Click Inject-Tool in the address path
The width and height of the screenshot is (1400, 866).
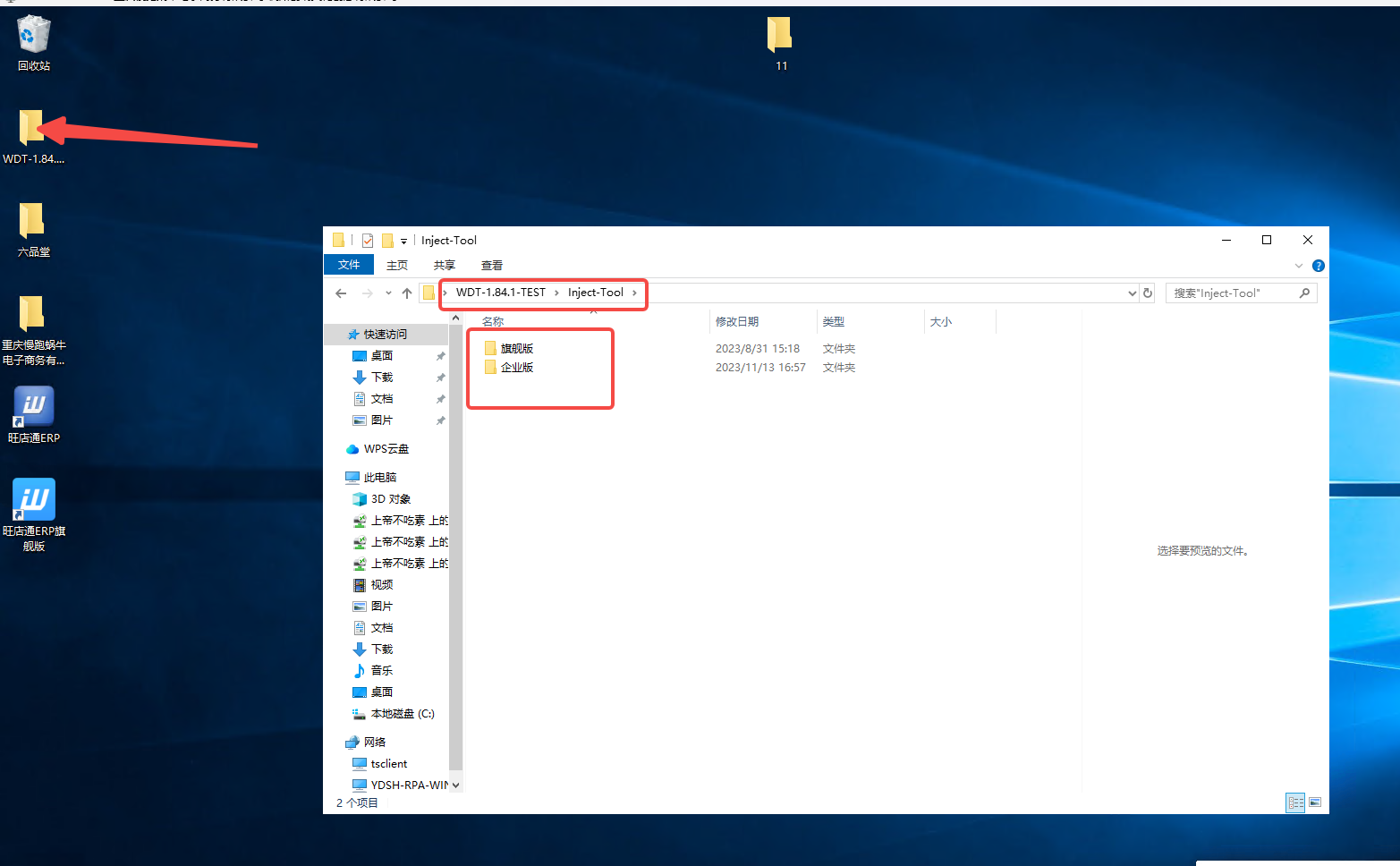(596, 293)
